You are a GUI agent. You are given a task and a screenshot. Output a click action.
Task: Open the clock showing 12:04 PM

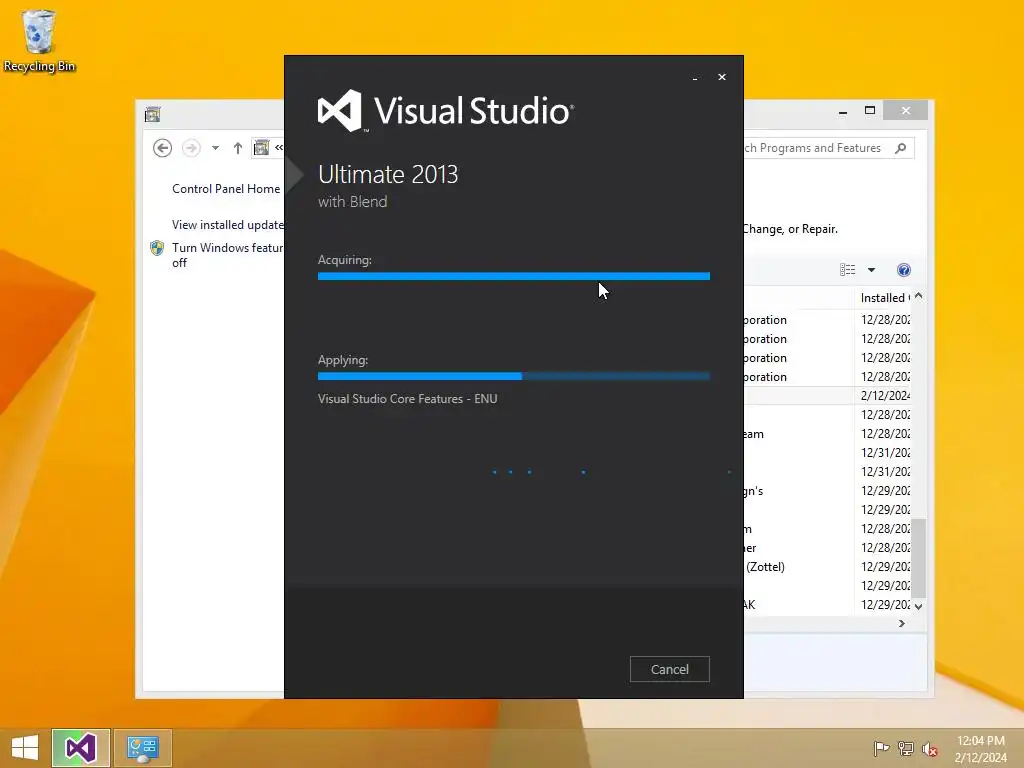[x=980, y=748]
